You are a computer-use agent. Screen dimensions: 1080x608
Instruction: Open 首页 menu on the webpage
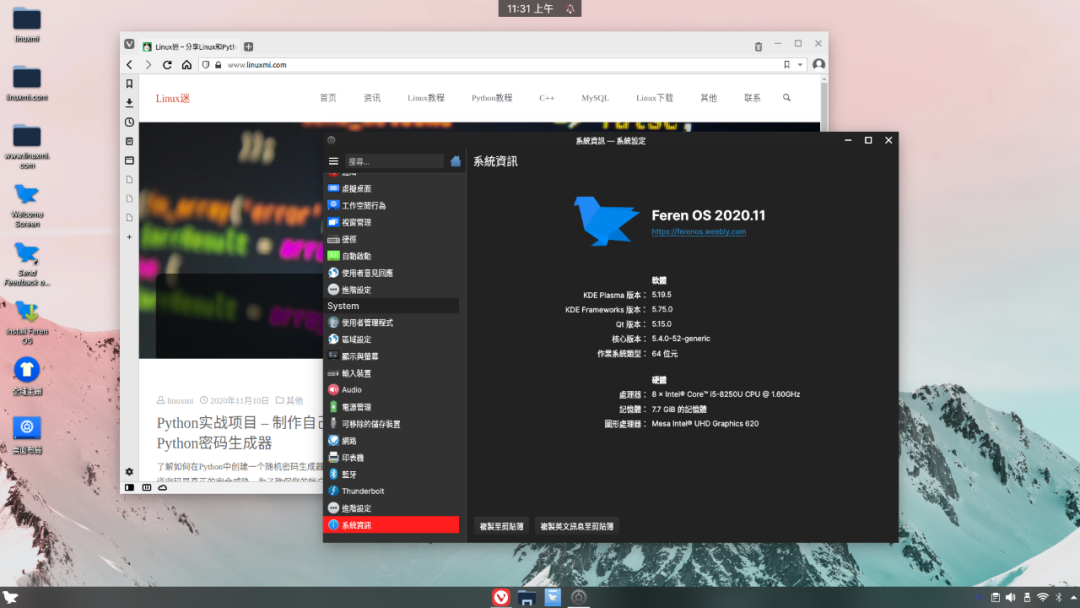(328, 98)
